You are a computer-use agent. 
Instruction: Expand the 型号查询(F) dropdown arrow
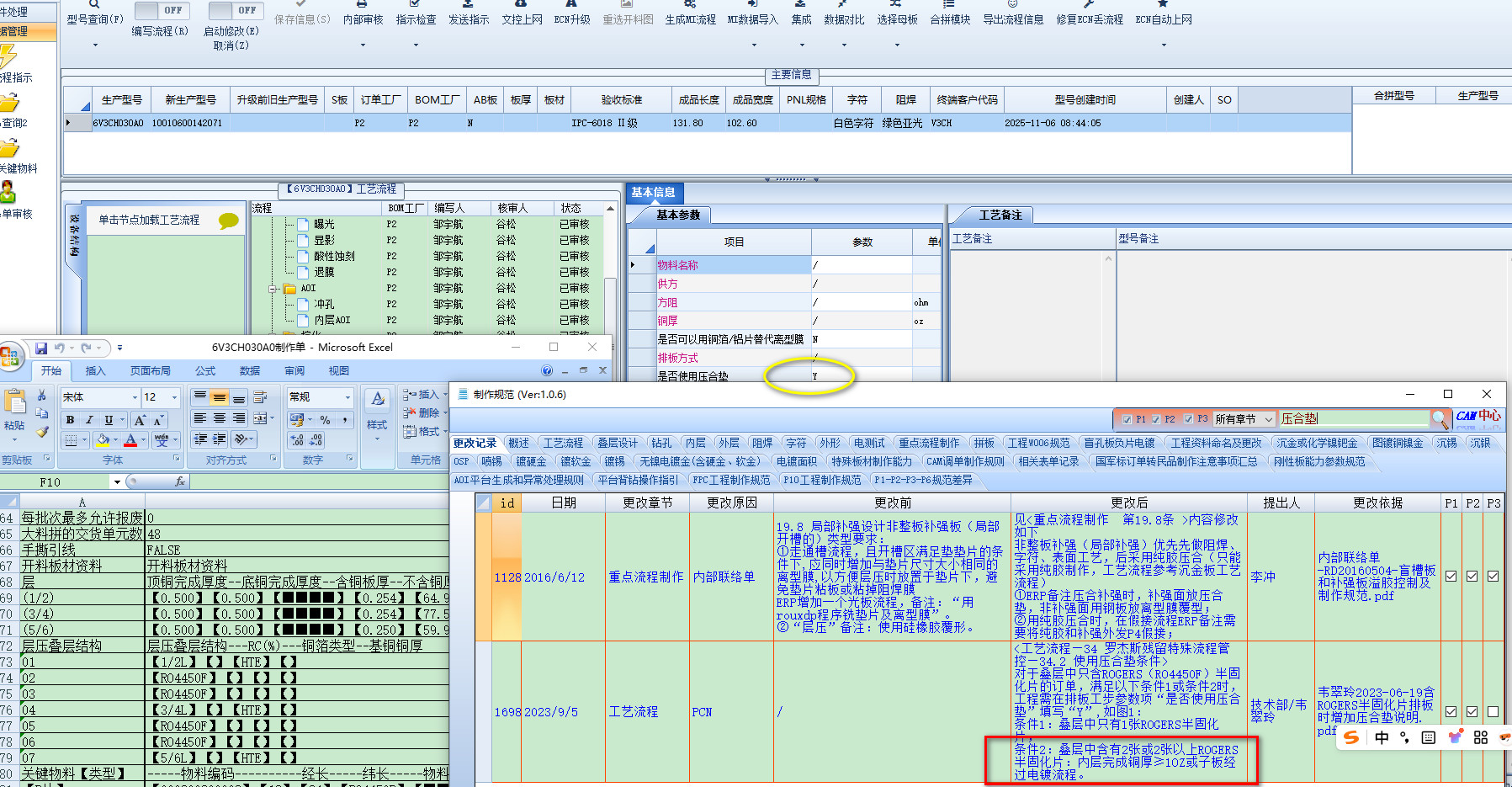[x=94, y=44]
